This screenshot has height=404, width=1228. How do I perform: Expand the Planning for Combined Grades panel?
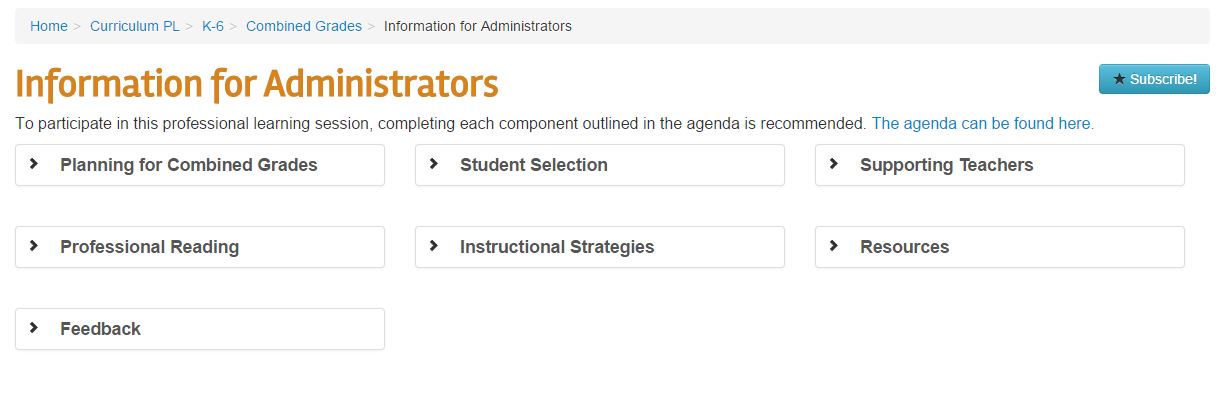click(189, 165)
